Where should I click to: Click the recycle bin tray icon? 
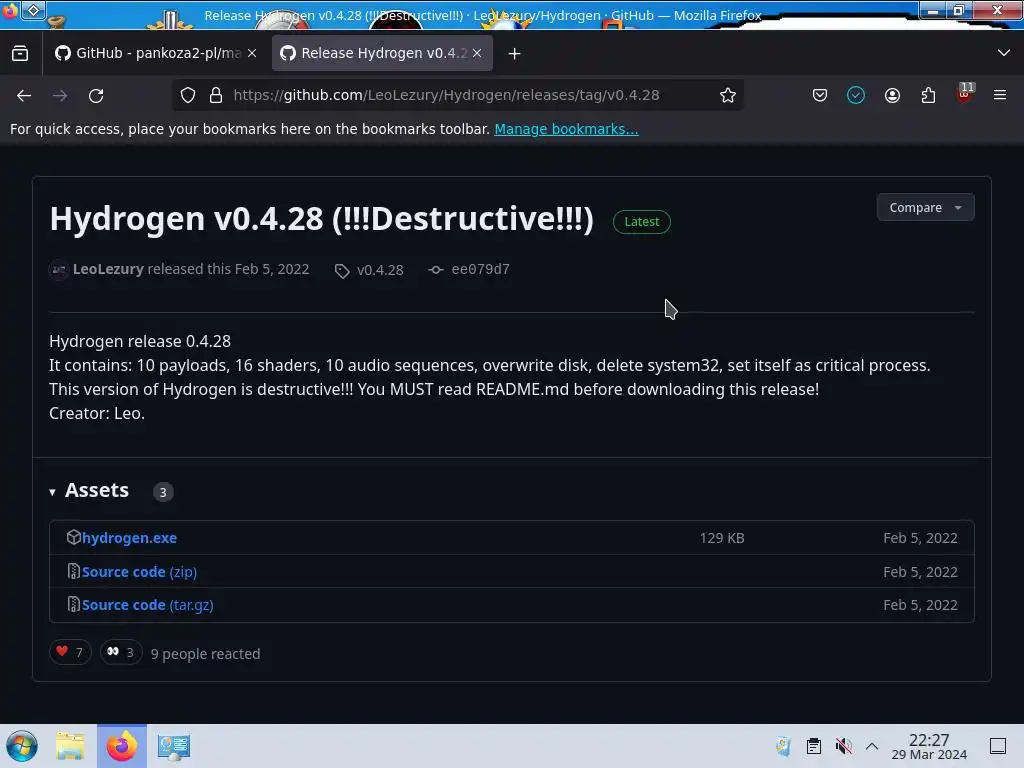tap(783, 746)
